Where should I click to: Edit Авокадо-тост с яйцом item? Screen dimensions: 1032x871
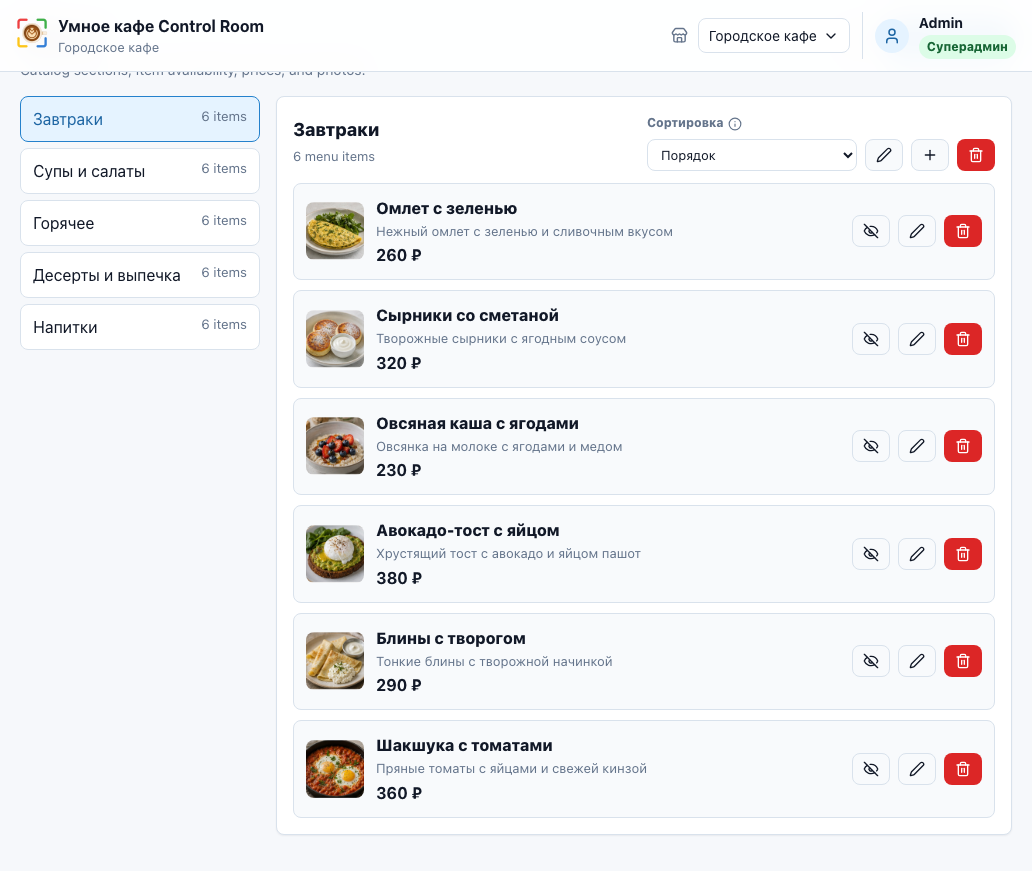(x=917, y=554)
